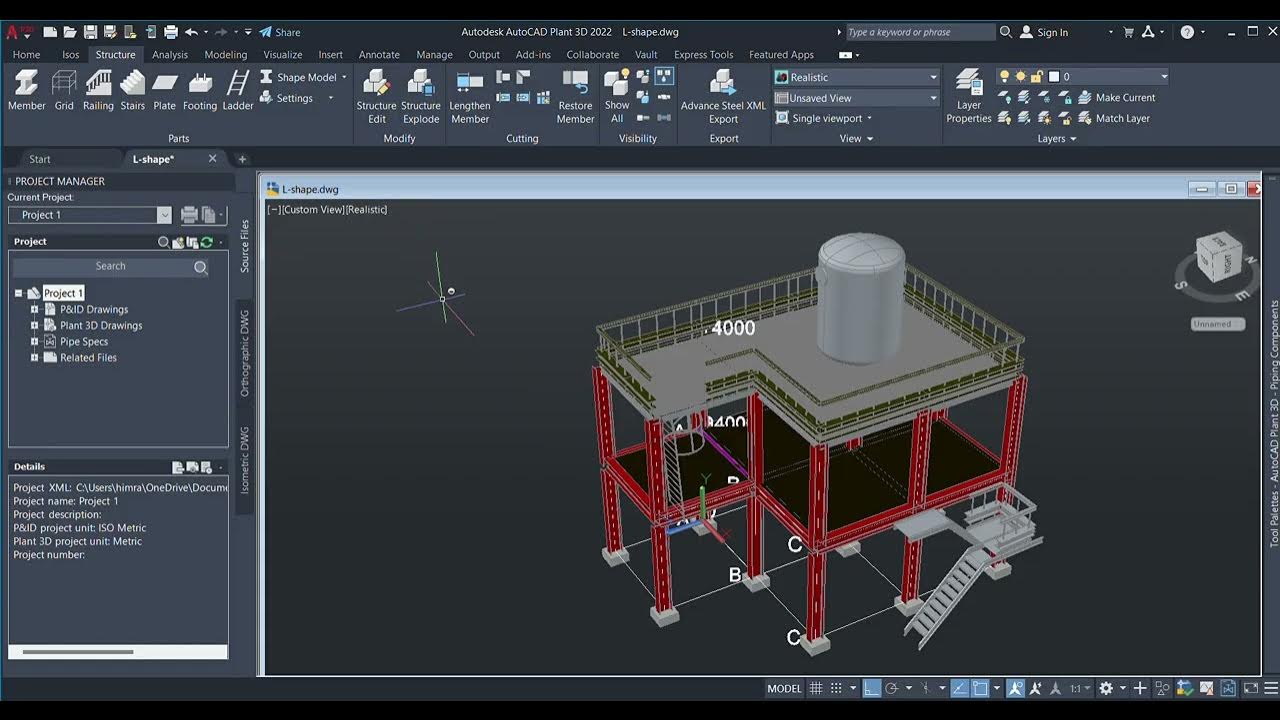The image size is (1280, 720).
Task: Toggle snap mode in the status bar
Action: 837,688
